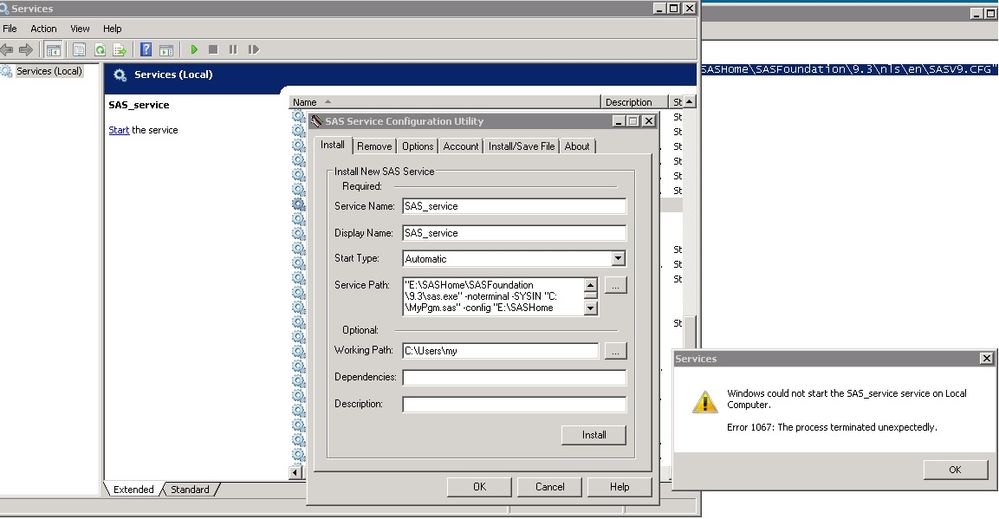Open the Start Type dropdown
This screenshot has height=519, width=999.
[x=618, y=259]
